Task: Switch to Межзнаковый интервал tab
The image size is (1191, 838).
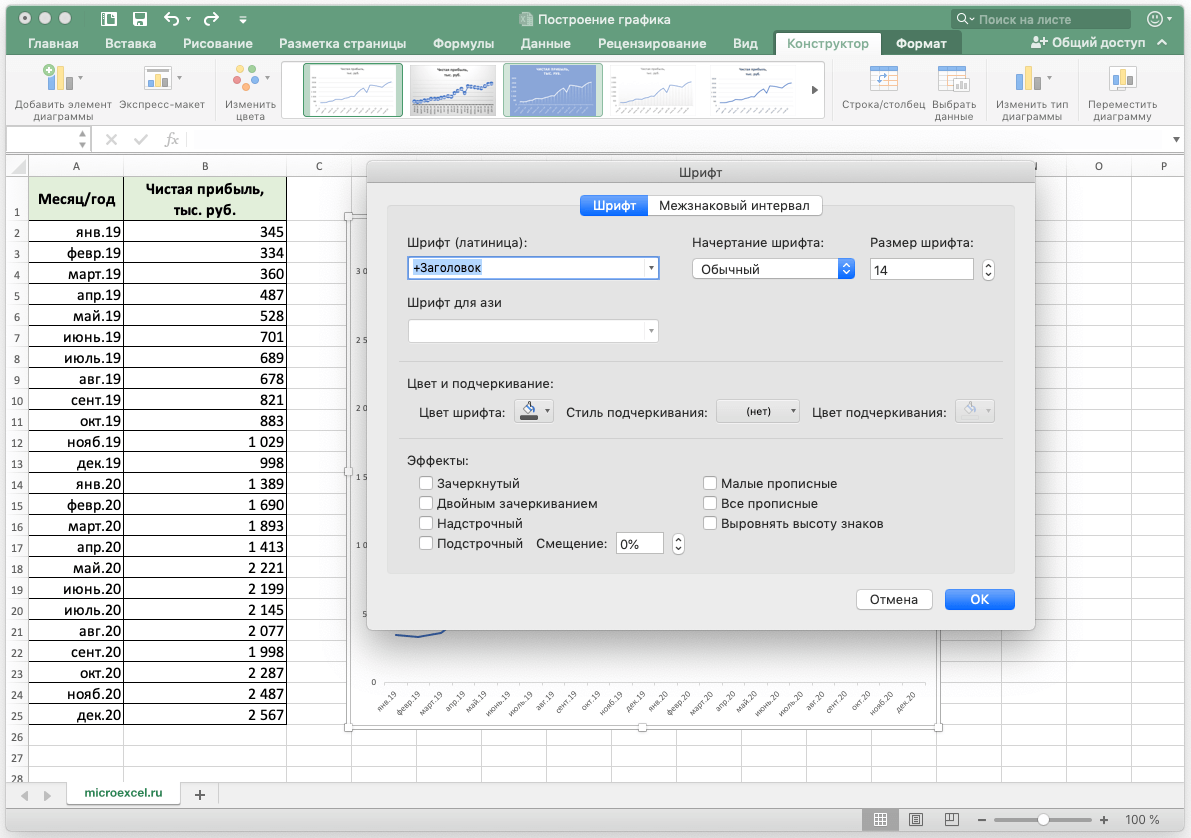Action: (x=735, y=205)
